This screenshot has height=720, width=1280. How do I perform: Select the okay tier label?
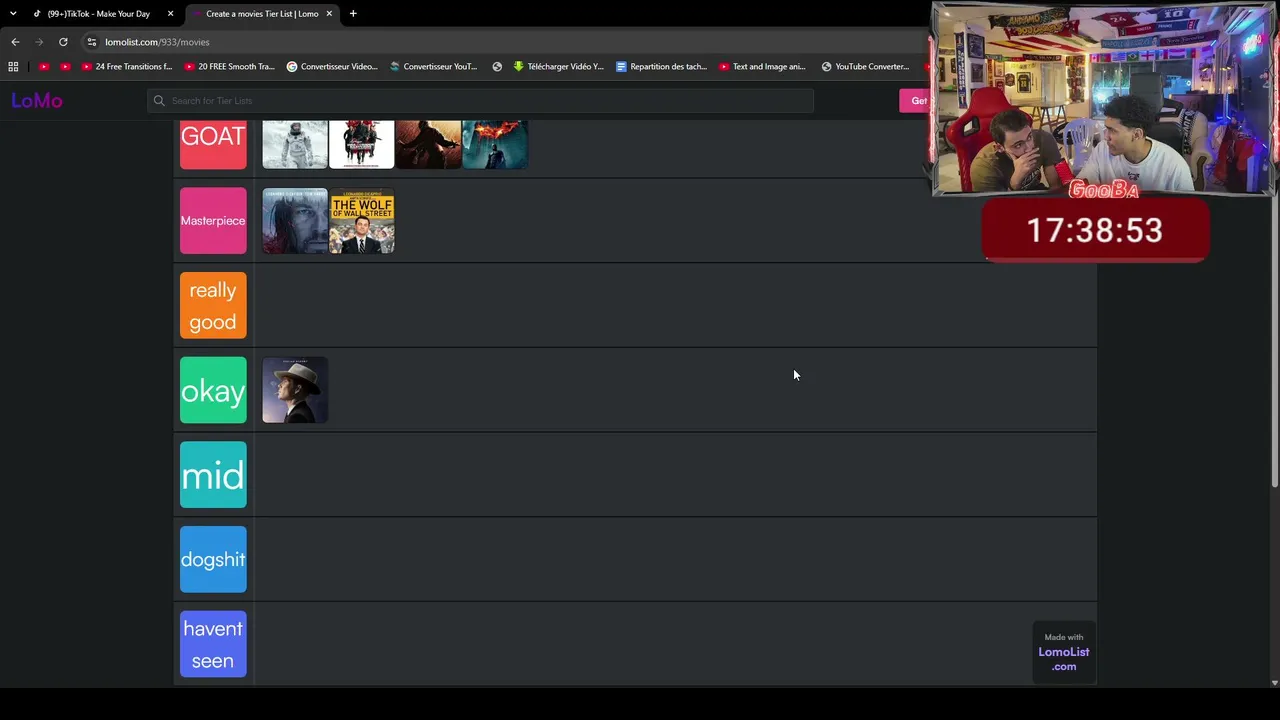point(213,390)
